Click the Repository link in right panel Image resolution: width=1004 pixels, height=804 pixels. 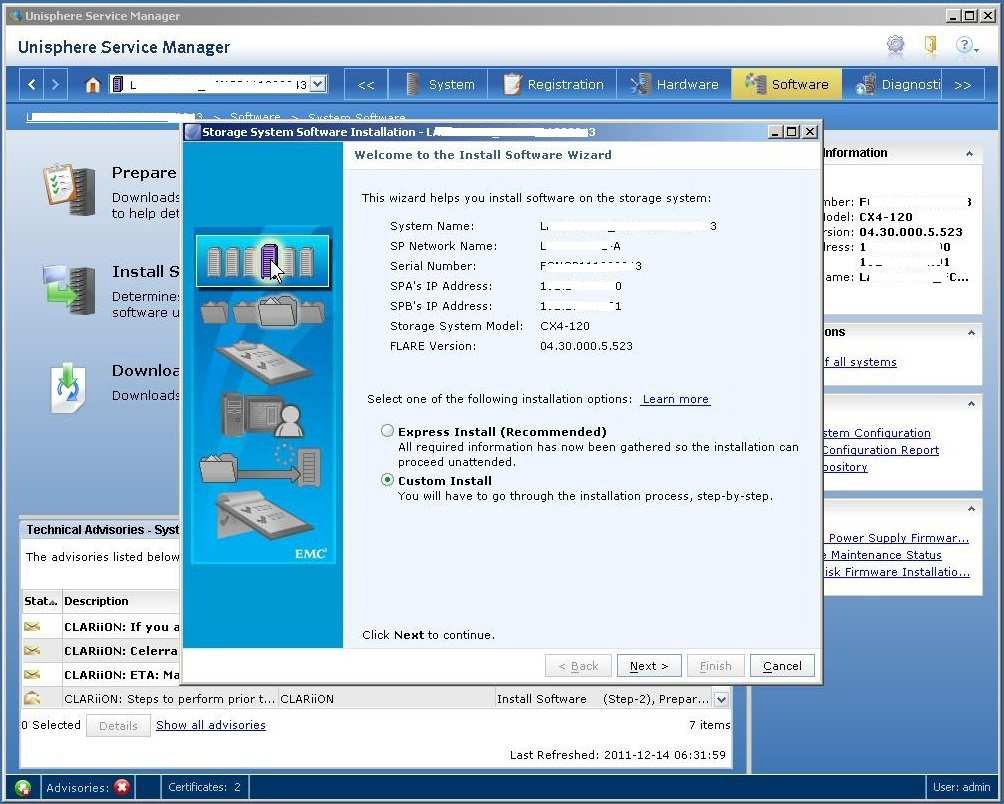click(845, 467)
